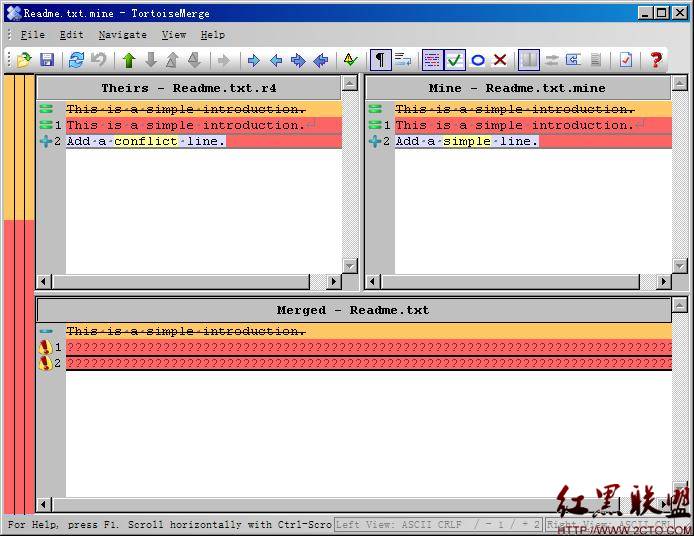Screen dimensions: 694x536
Task: Click the plus icon on Mine line 2
Action: [x=375, y=142]
